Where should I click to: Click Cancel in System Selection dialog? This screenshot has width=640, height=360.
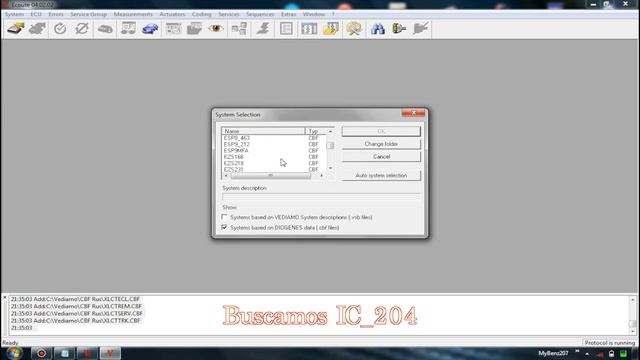point(381,157)
